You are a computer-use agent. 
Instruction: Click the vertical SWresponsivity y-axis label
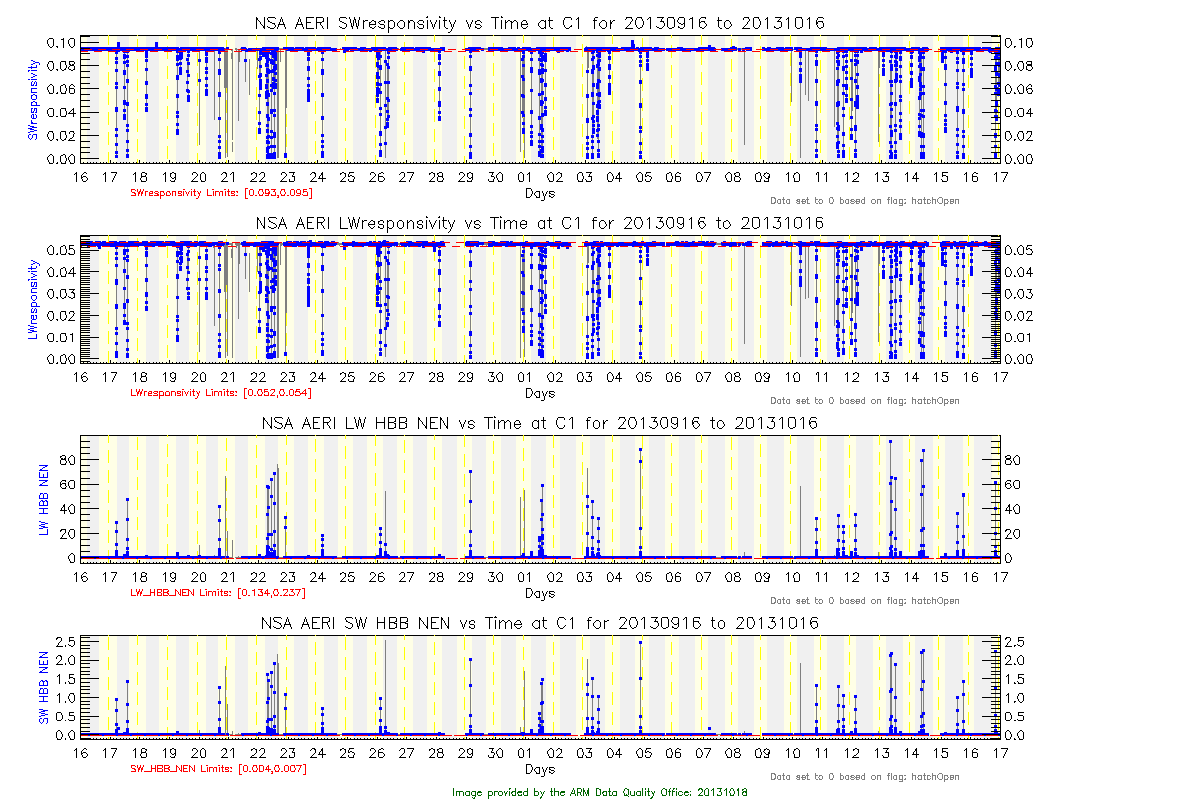pyautogui.click(x=33, y=98)
